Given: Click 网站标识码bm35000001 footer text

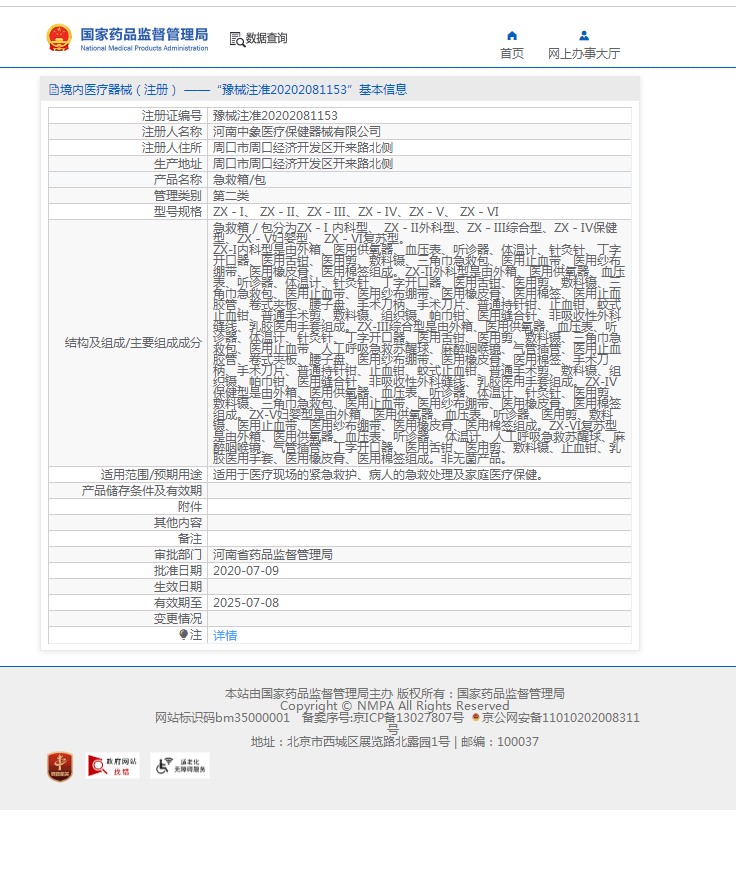Looking at the screenshot, I should click(222, 717).
